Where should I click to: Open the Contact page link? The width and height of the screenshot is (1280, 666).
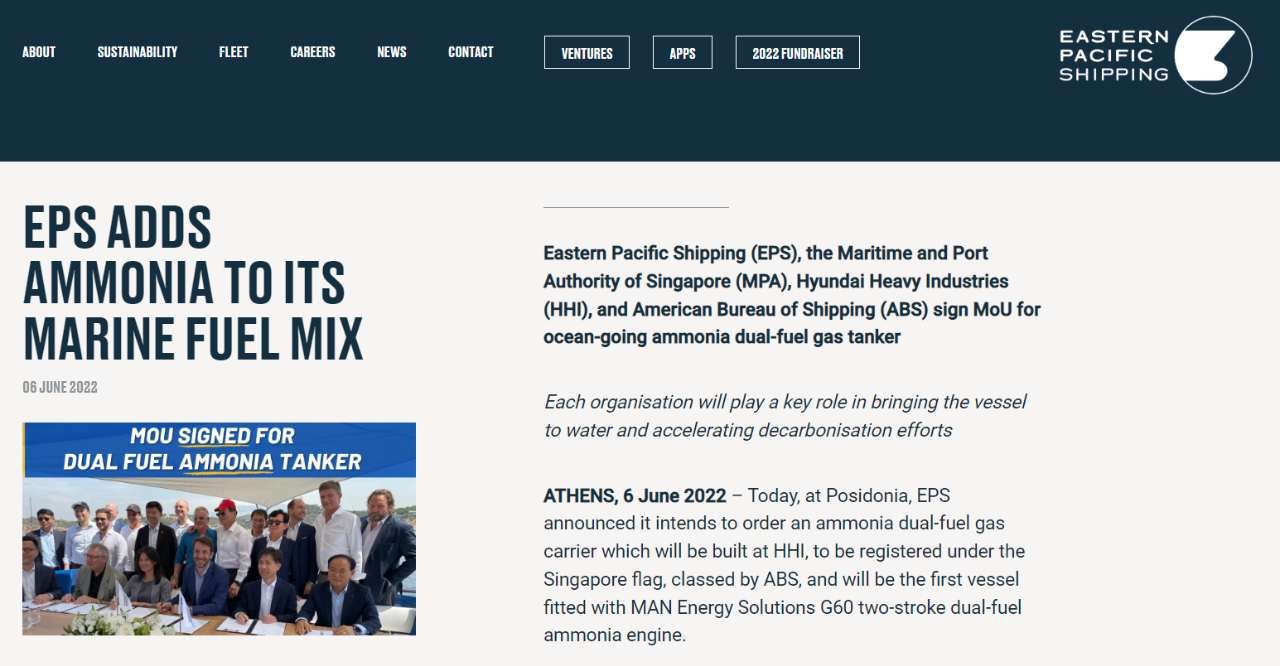[x=471, y=52]
